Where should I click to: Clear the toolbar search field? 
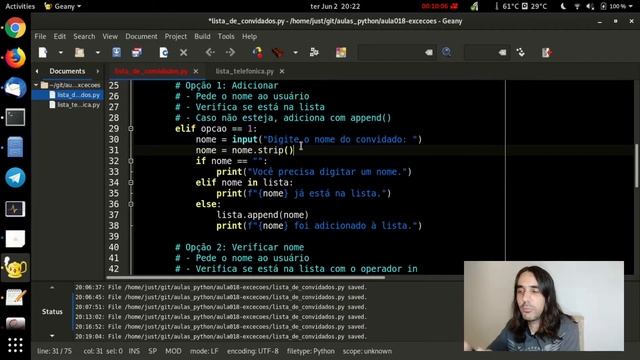(x=429, y=52)
